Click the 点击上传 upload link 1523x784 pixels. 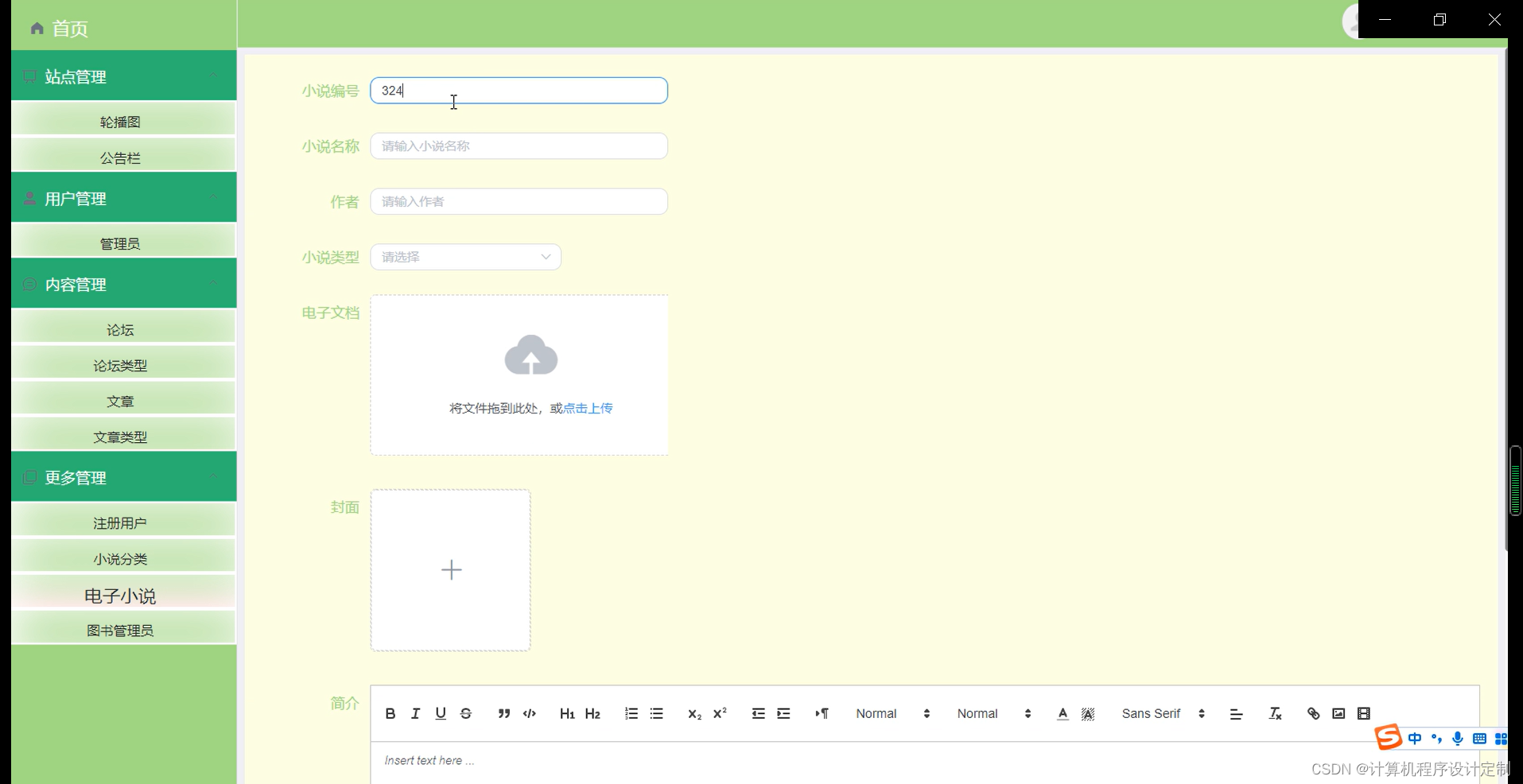(588, 408)
